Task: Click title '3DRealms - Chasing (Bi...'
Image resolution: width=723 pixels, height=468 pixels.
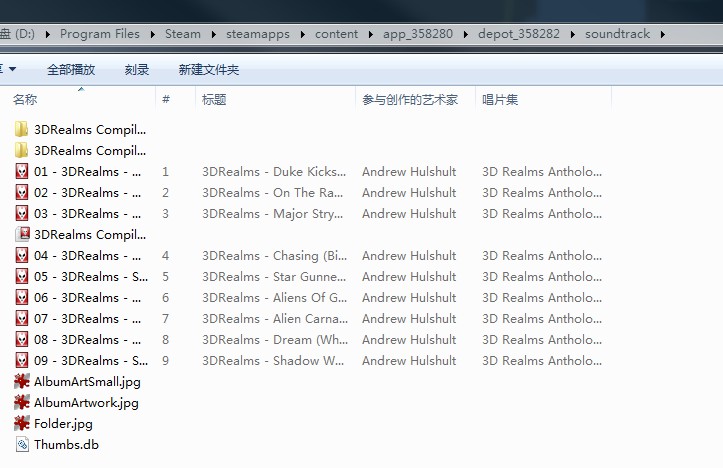Action: click(274, 256)
